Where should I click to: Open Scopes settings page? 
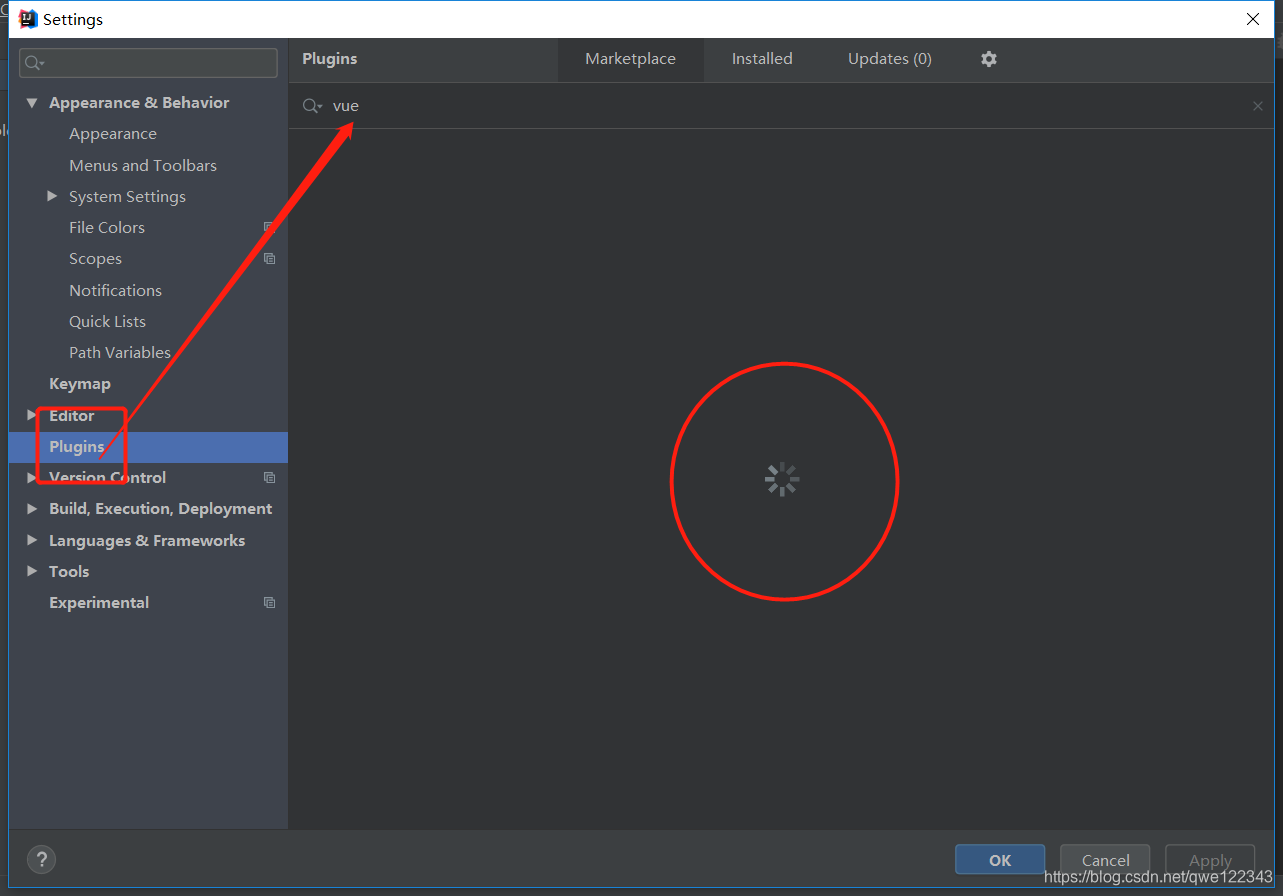tap(95, 259)
